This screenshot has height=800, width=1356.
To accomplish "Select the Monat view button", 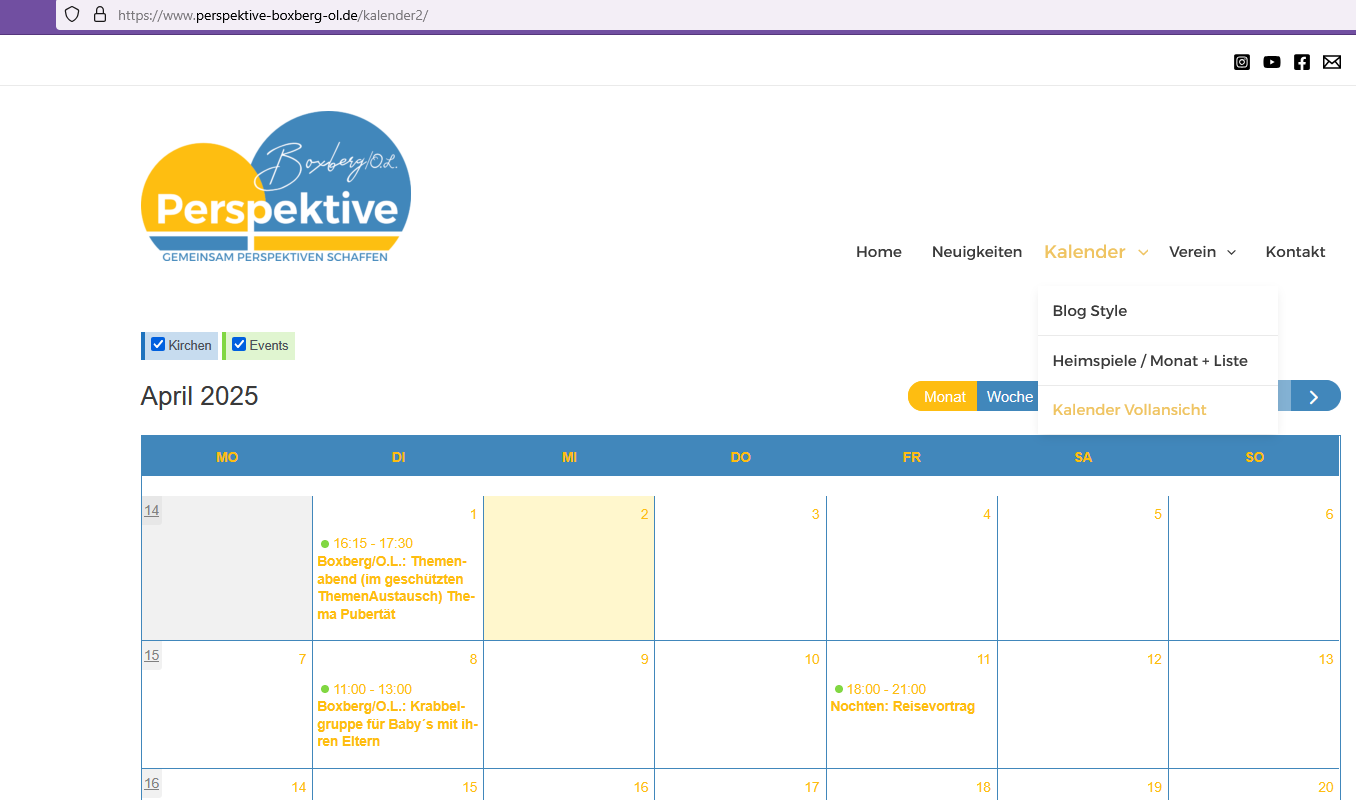I will (x=944, y=397).
